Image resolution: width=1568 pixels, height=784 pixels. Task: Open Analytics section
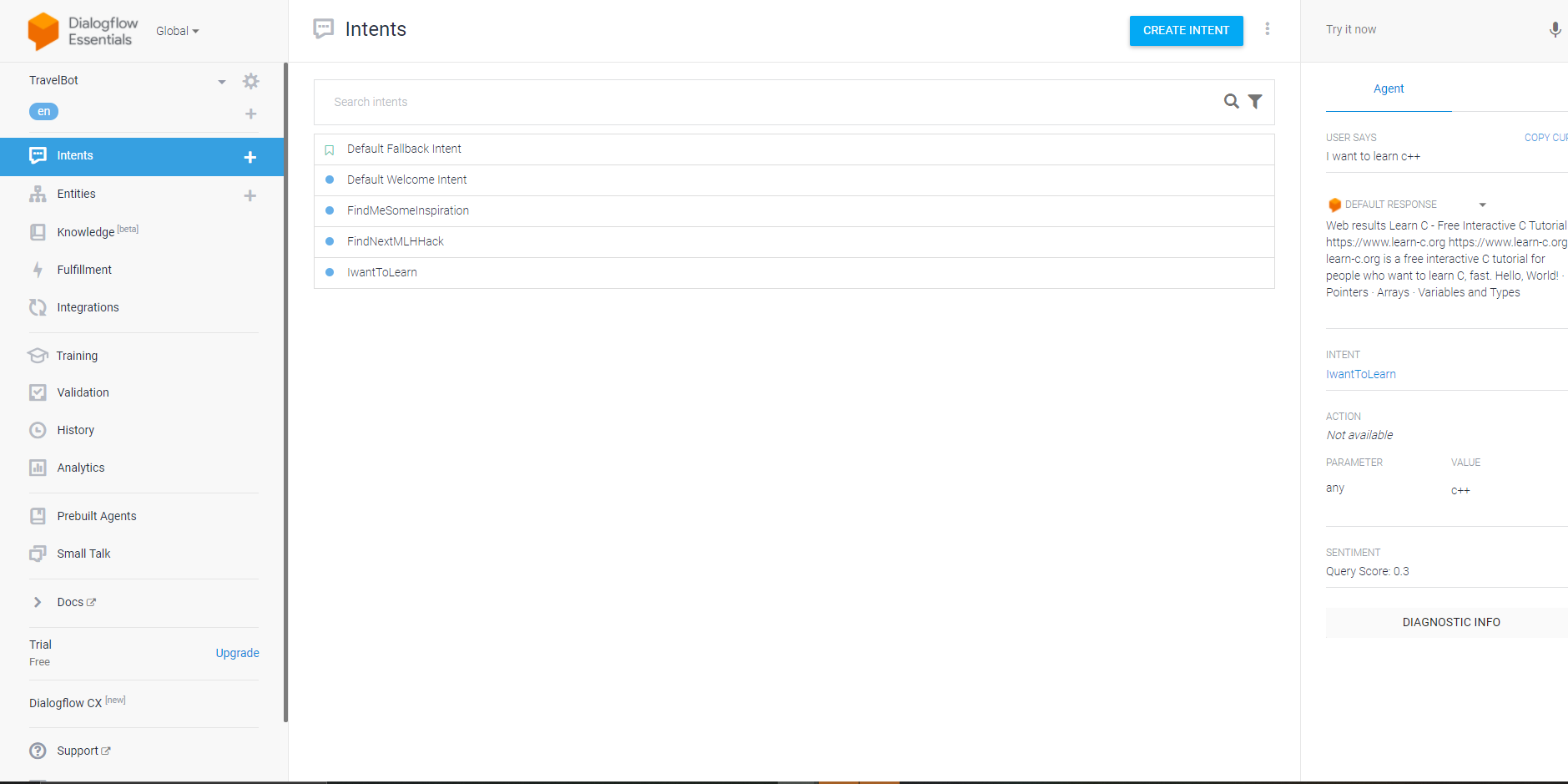81,468
